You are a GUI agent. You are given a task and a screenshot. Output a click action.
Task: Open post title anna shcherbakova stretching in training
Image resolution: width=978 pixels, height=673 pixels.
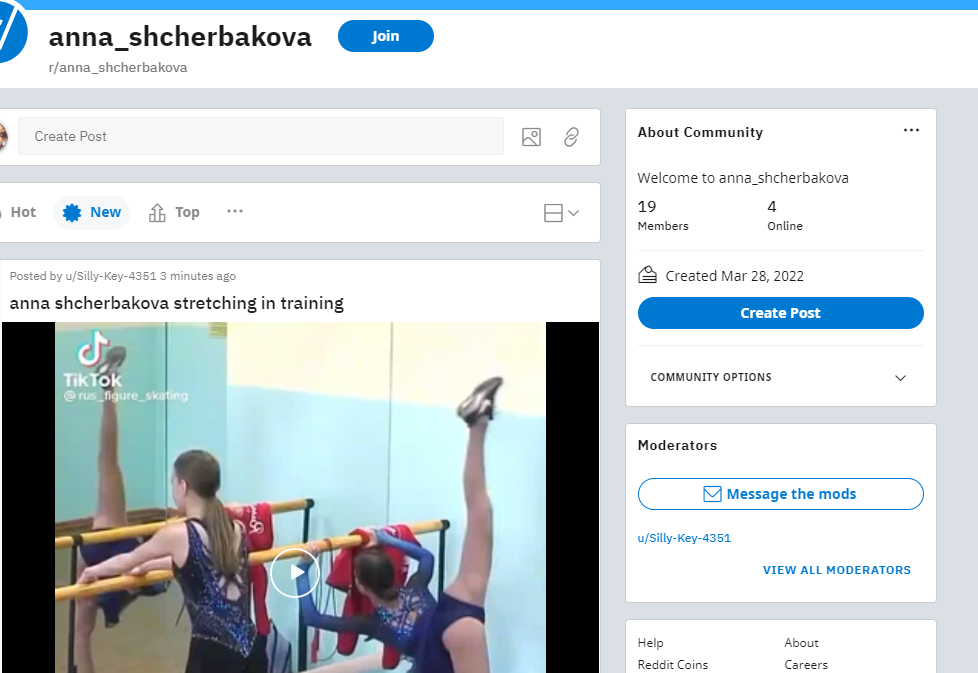coord(177,303)
